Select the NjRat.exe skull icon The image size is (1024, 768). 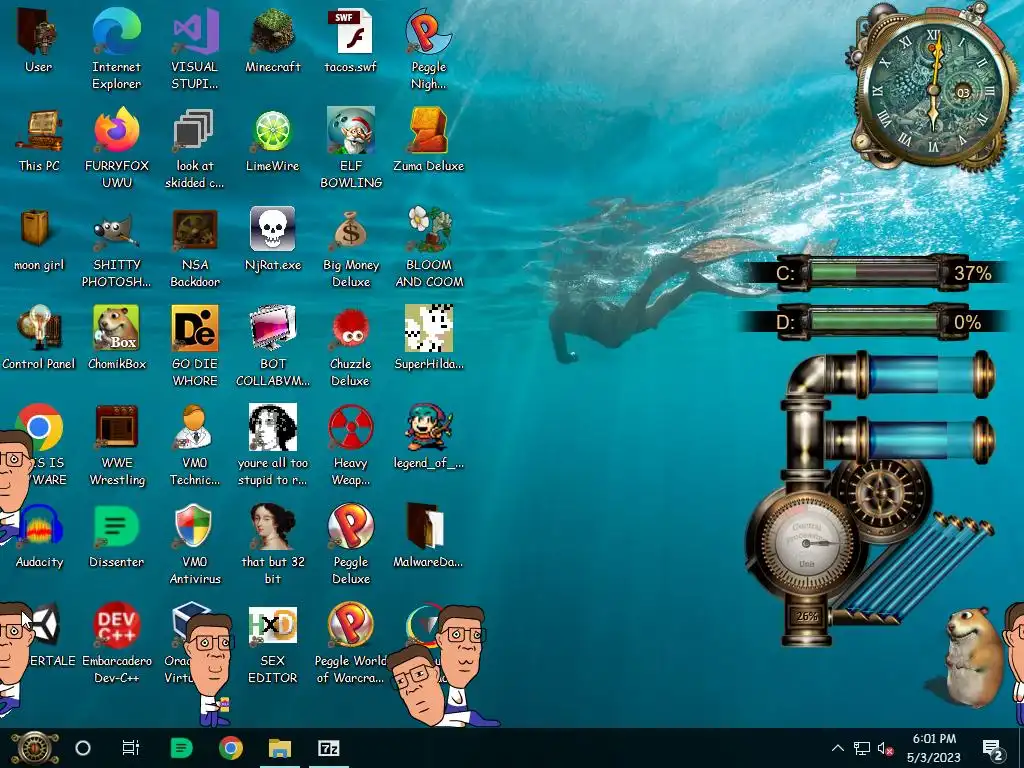(273, 240)
